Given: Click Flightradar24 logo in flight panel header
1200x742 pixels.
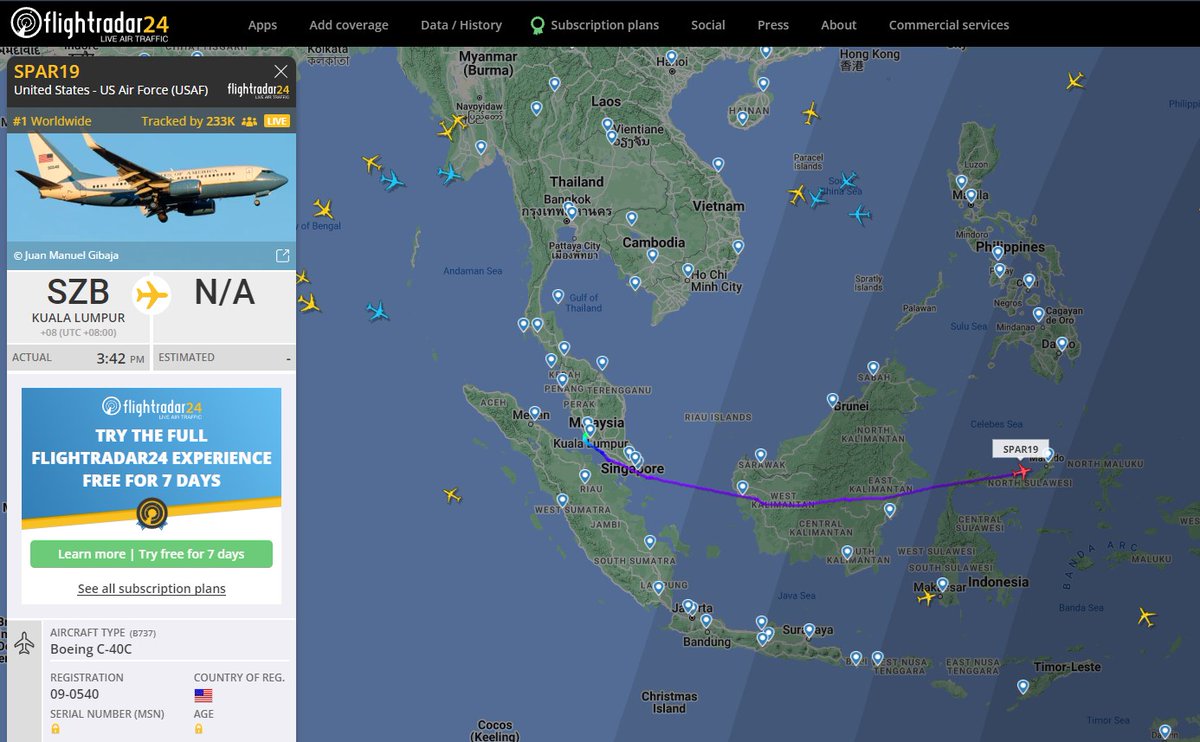Looking at the screenshot, I should pos(258,90).
